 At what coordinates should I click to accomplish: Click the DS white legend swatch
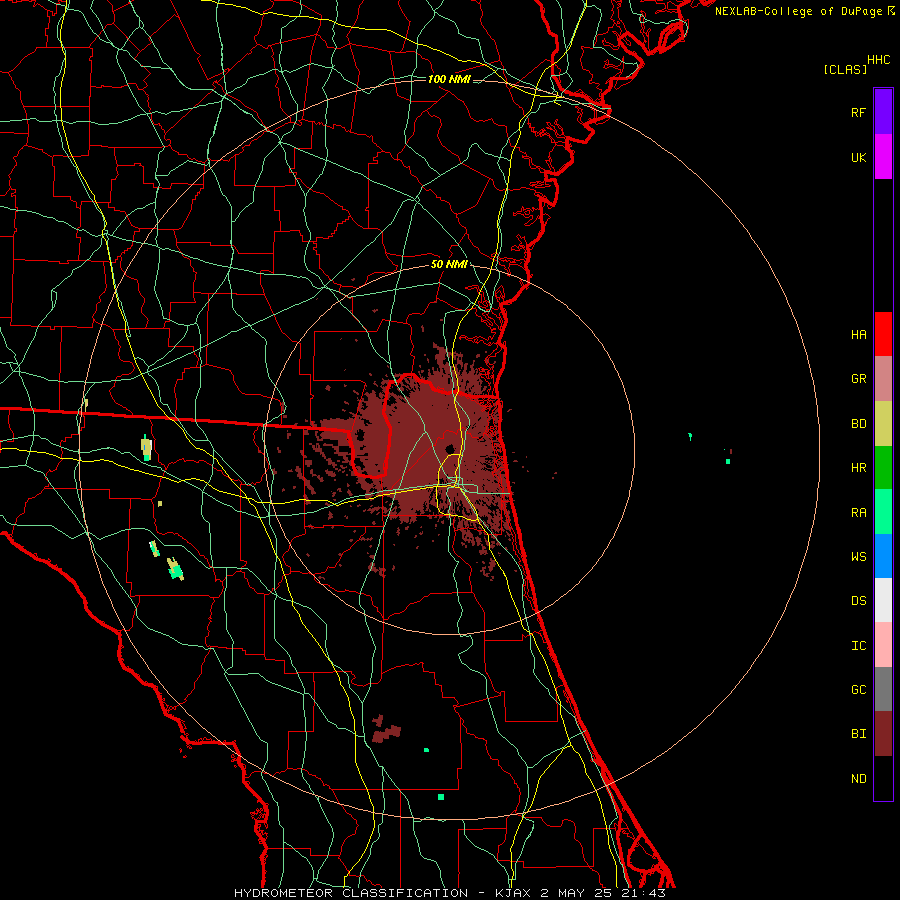[883, 600]
